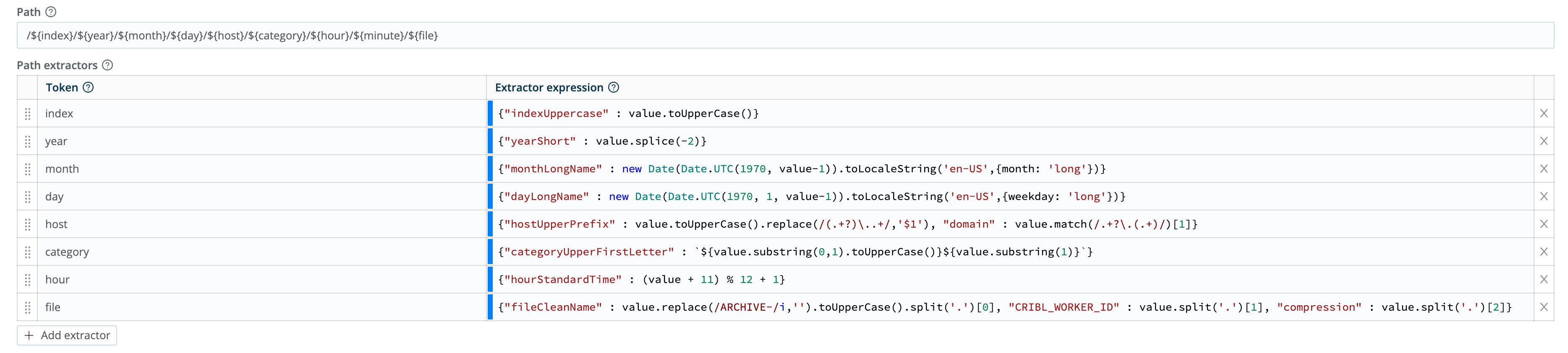1568x353 pixels.
Task: Open the Path field help icon
Action: [51, 12]
